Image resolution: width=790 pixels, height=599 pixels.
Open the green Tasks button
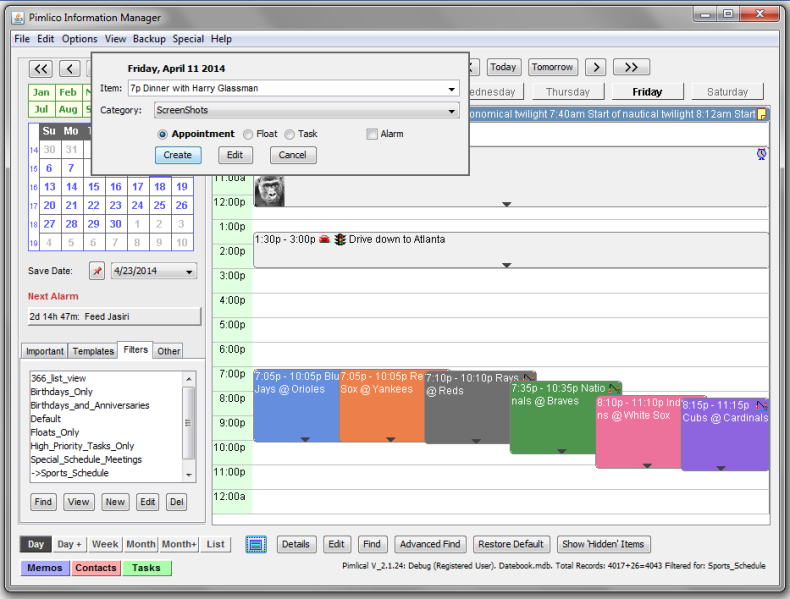tap(146, 568)
